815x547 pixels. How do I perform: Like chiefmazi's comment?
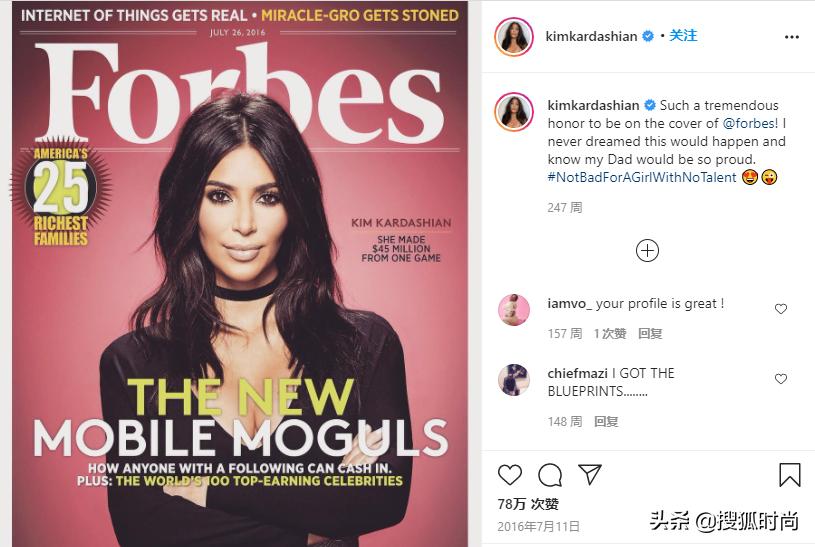point(781,379)
